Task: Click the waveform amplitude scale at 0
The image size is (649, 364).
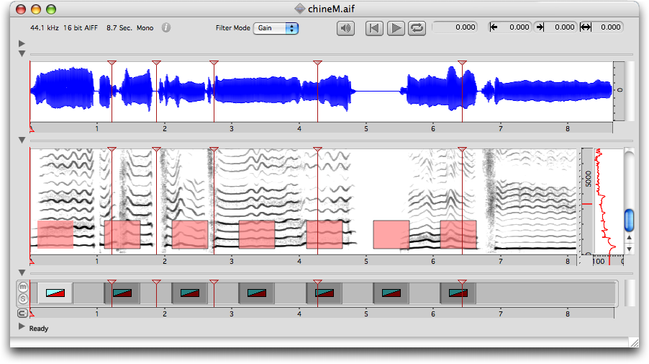Action: 619,90
